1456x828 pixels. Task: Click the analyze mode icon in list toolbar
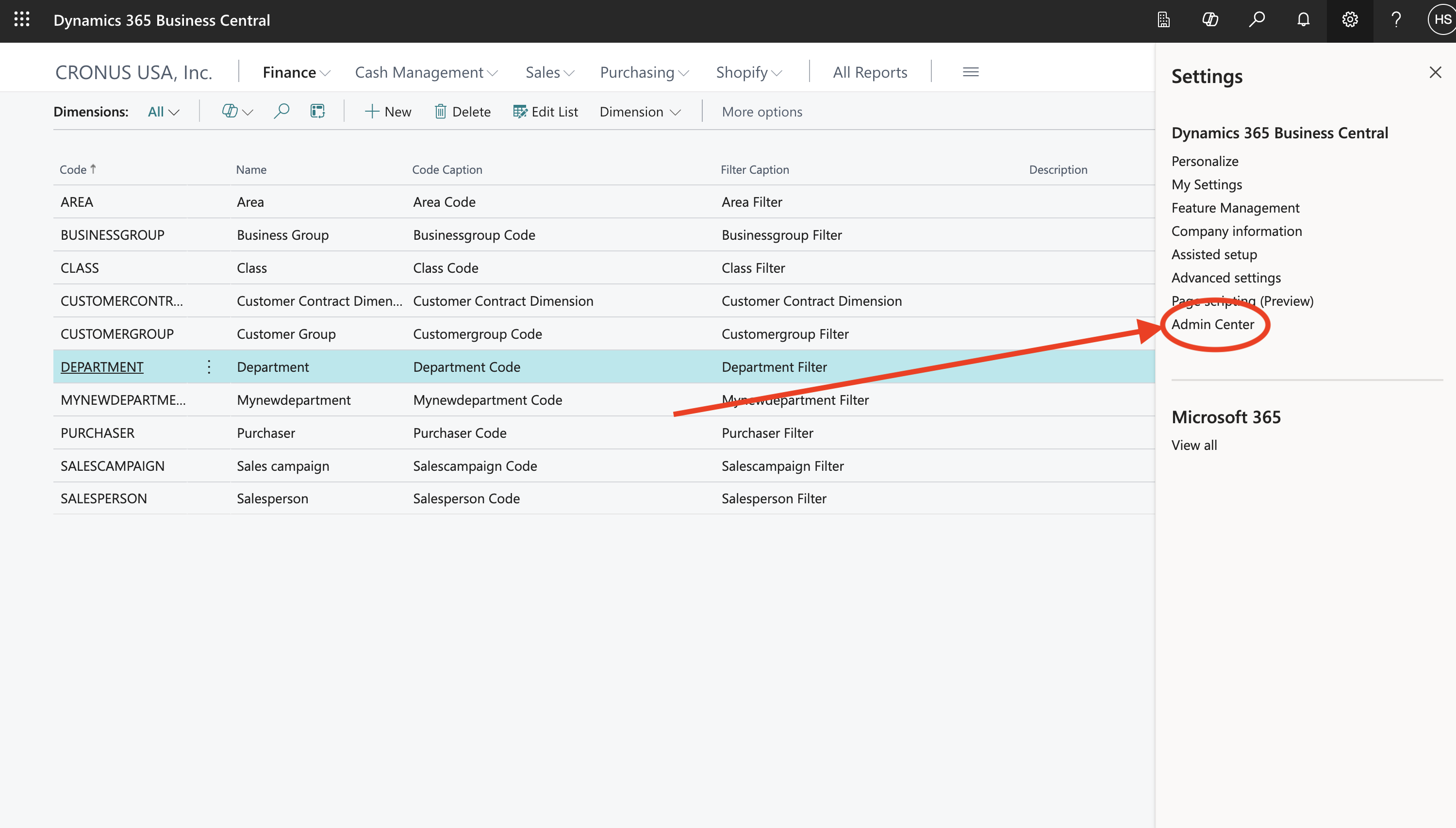point(318,112)
